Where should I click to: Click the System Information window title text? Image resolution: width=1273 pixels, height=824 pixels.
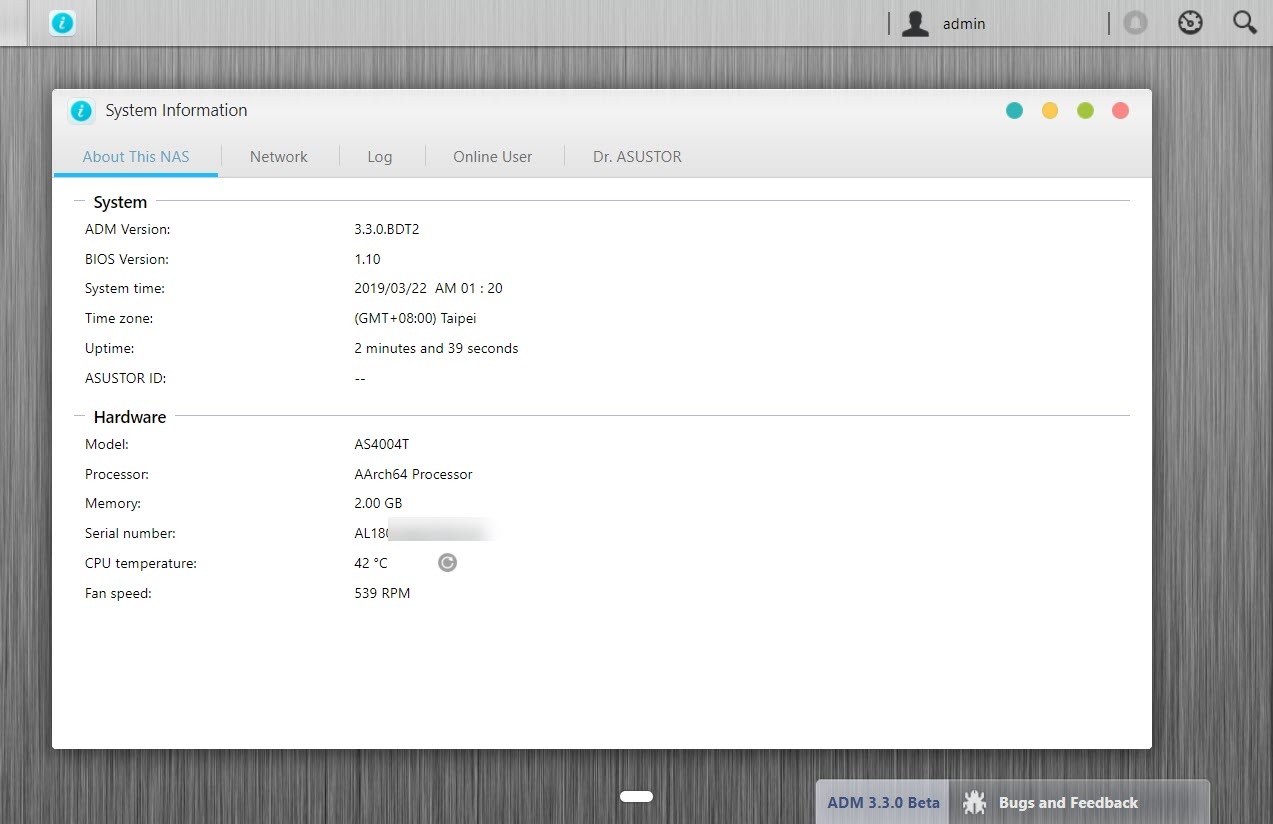(x=176, y=111)
